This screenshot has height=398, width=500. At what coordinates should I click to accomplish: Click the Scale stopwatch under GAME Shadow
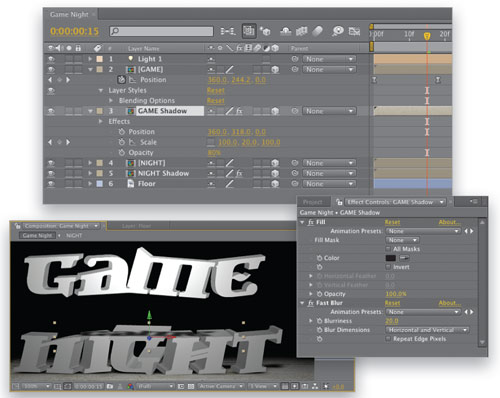[x=122, y=142]
